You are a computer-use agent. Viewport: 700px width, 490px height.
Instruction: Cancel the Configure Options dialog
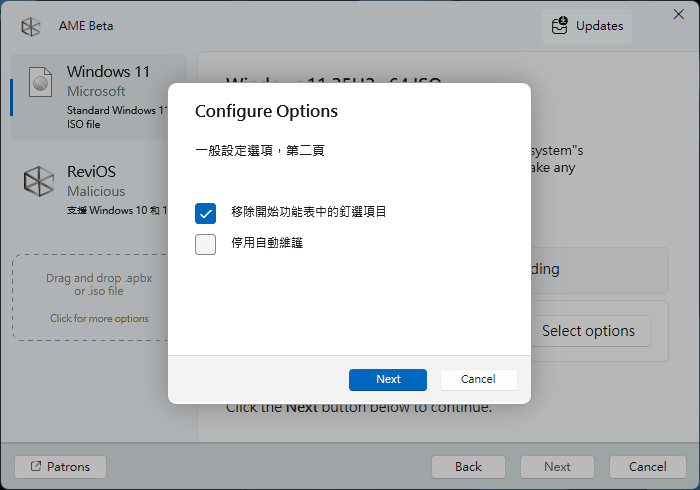click(x=478, y=379)
